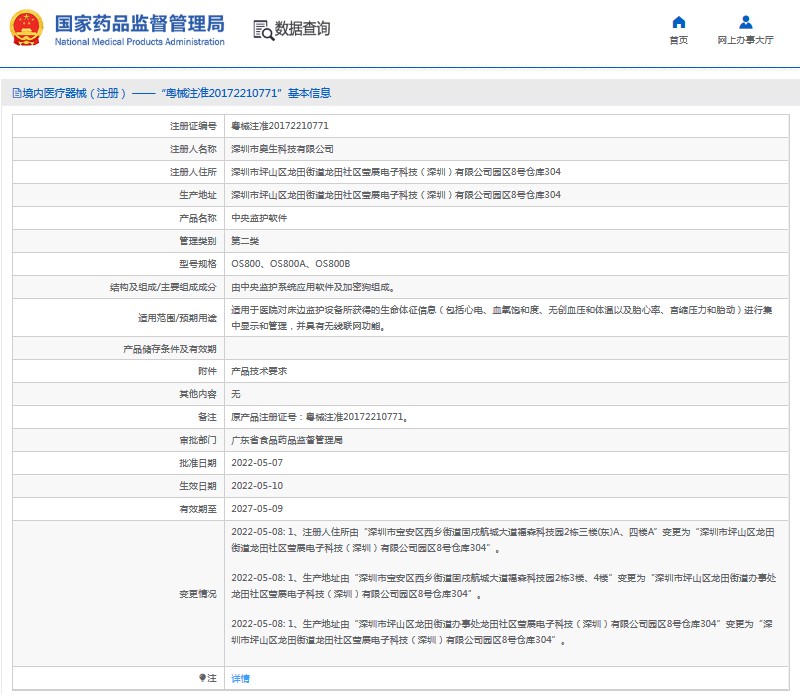800x695 pixels.
Task: Click registration number 粤械注准20172210771 in first row
Action: tap(279, 126)
